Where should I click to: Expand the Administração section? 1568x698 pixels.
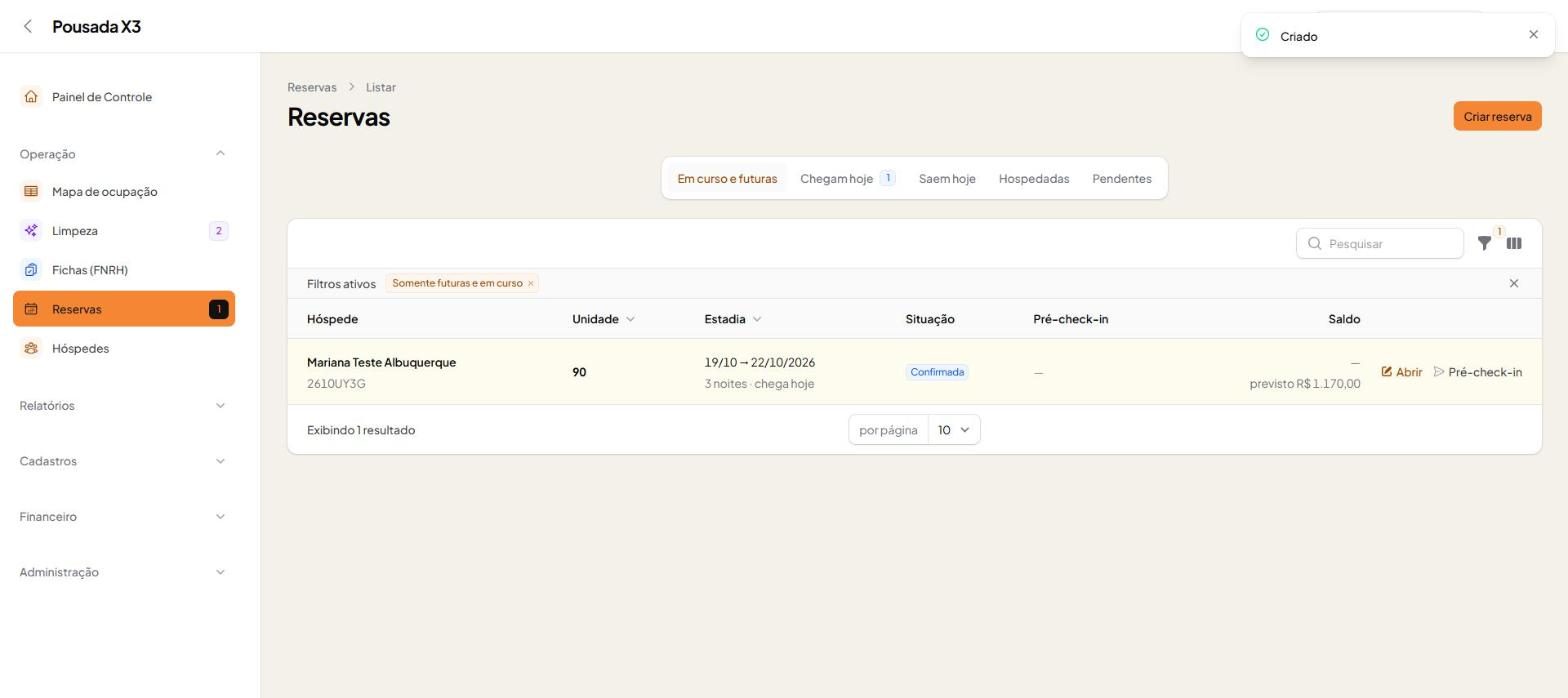tap(220, 572)
